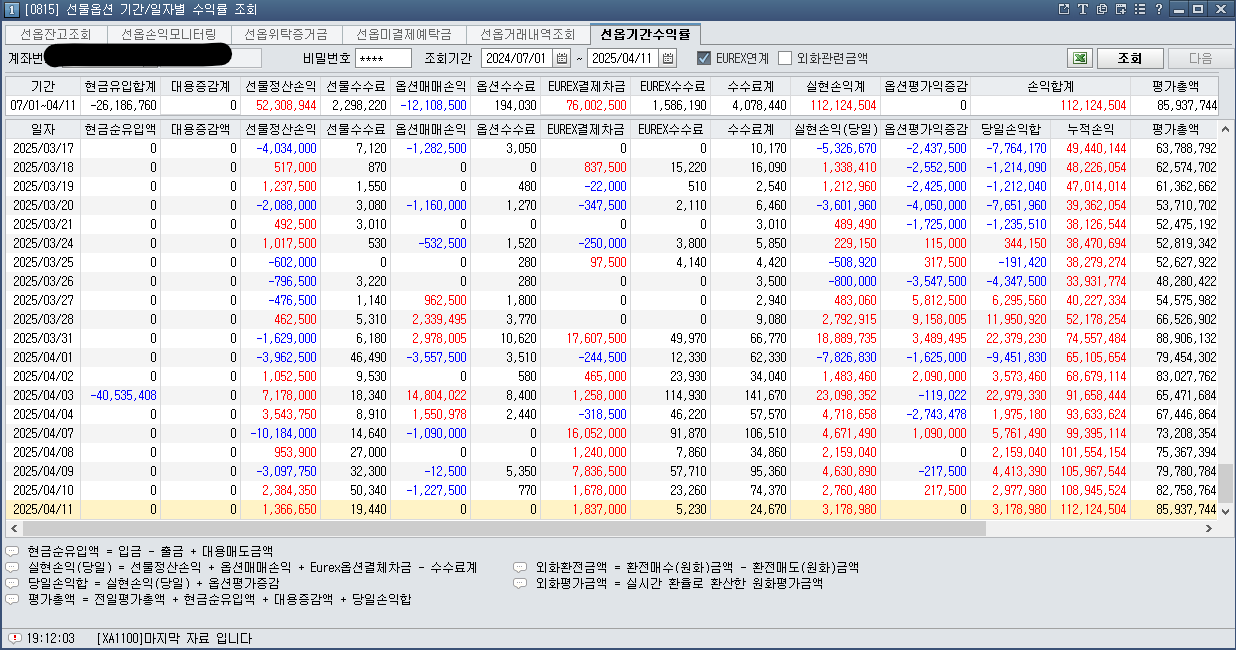Click the alert icon in the status bar

(13, 638)
